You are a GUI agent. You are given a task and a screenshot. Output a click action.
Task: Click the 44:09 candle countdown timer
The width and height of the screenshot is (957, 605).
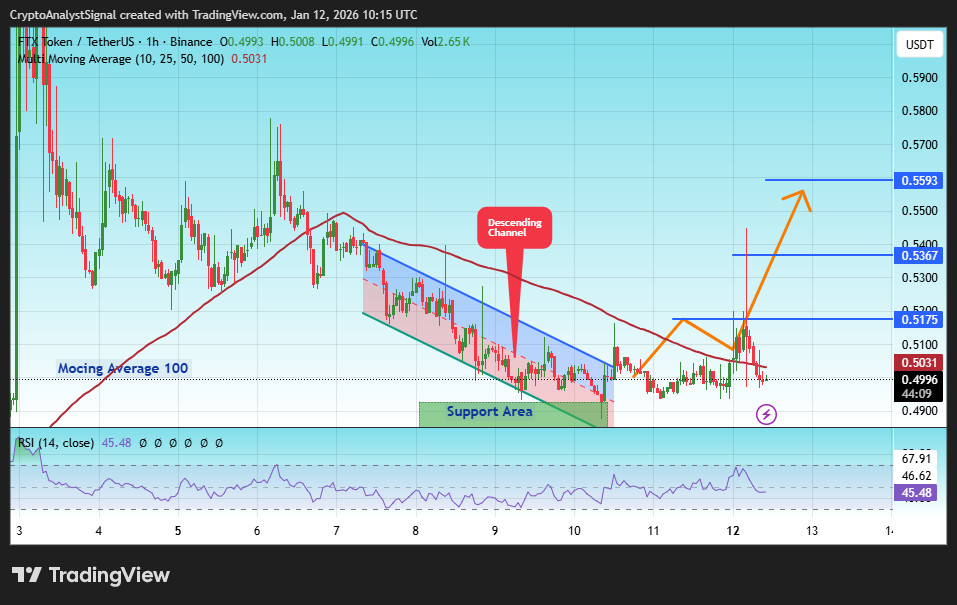917,394
